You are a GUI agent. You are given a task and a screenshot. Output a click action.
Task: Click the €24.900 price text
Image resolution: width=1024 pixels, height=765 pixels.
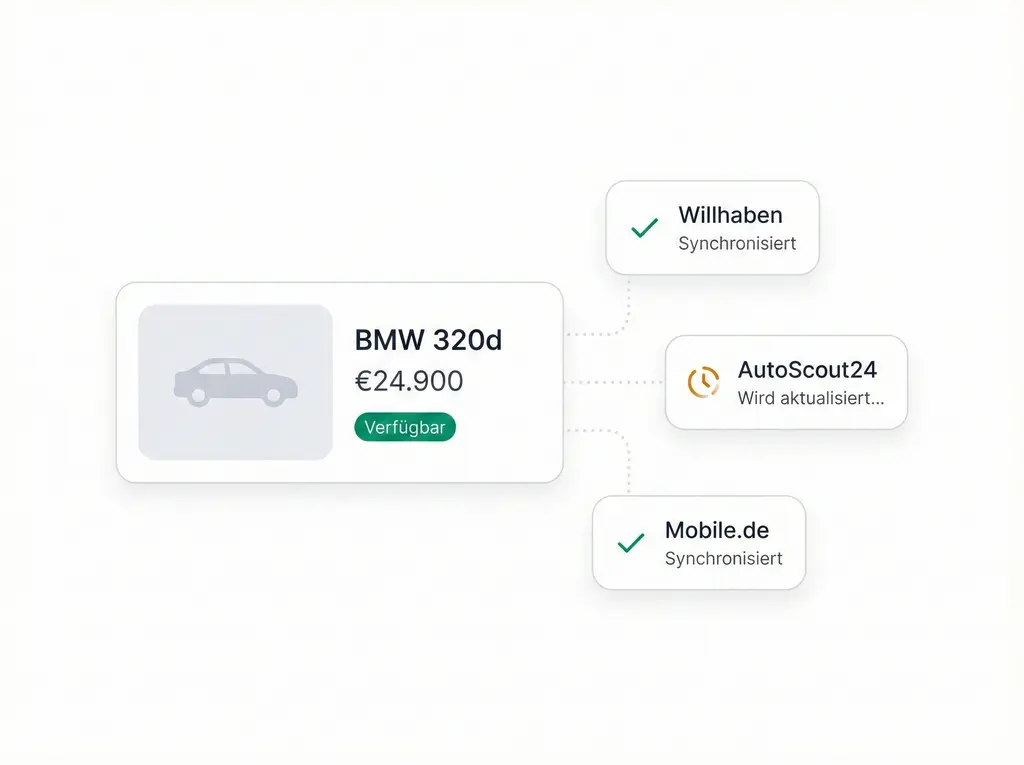(409, 381)
